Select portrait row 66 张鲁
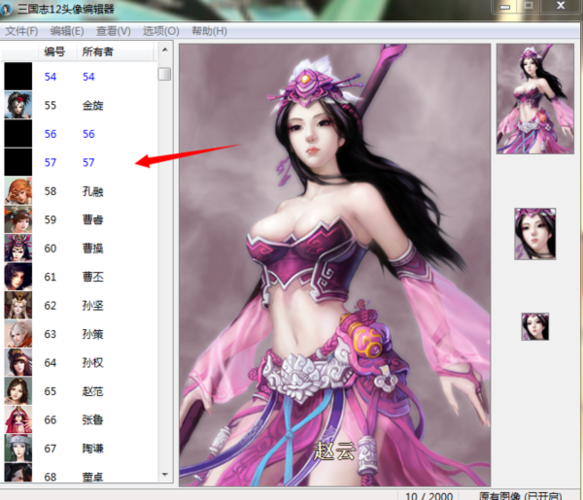This screenshot has width=583, height=500. pos(79,420)
